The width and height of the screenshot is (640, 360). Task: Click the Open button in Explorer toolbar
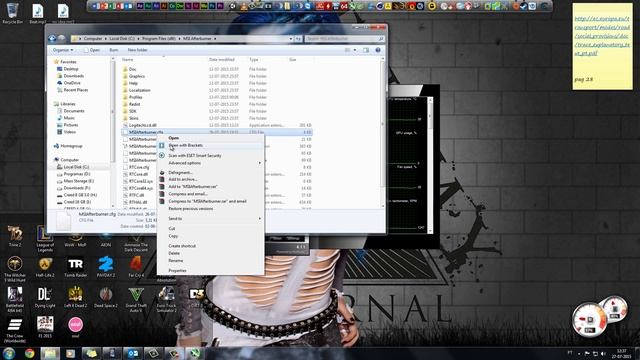click(x=92, y=50)
